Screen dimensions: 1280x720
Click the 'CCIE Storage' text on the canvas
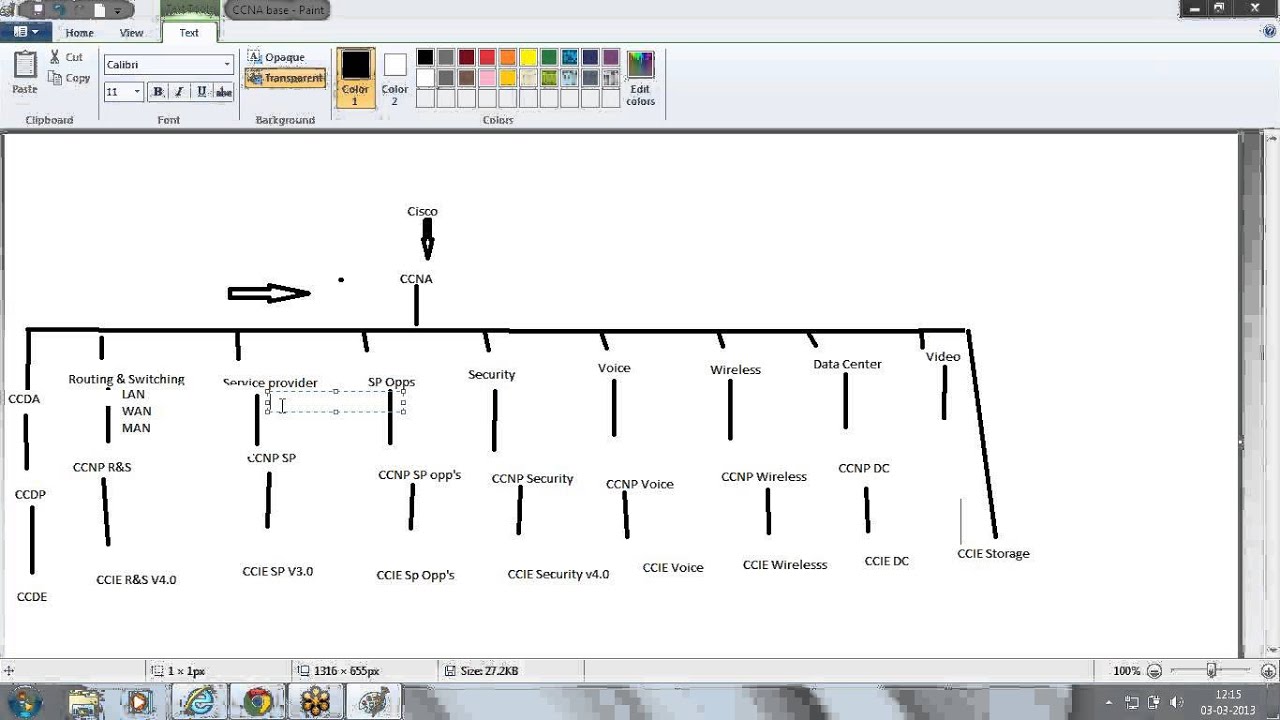coord(993,553)
